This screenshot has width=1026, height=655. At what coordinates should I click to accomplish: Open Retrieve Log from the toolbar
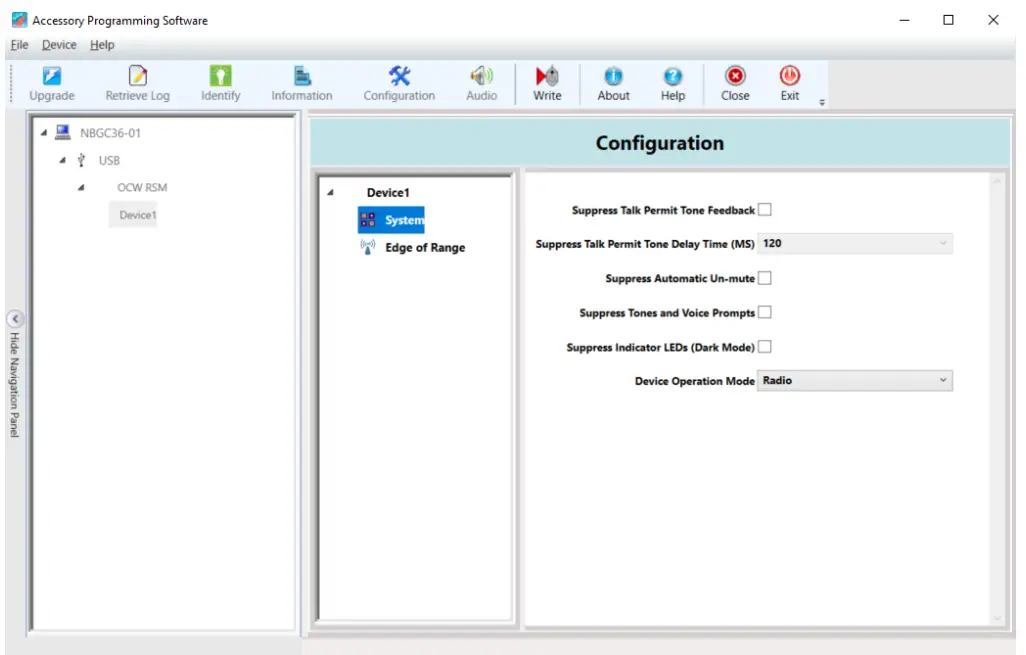coord(137,82)
